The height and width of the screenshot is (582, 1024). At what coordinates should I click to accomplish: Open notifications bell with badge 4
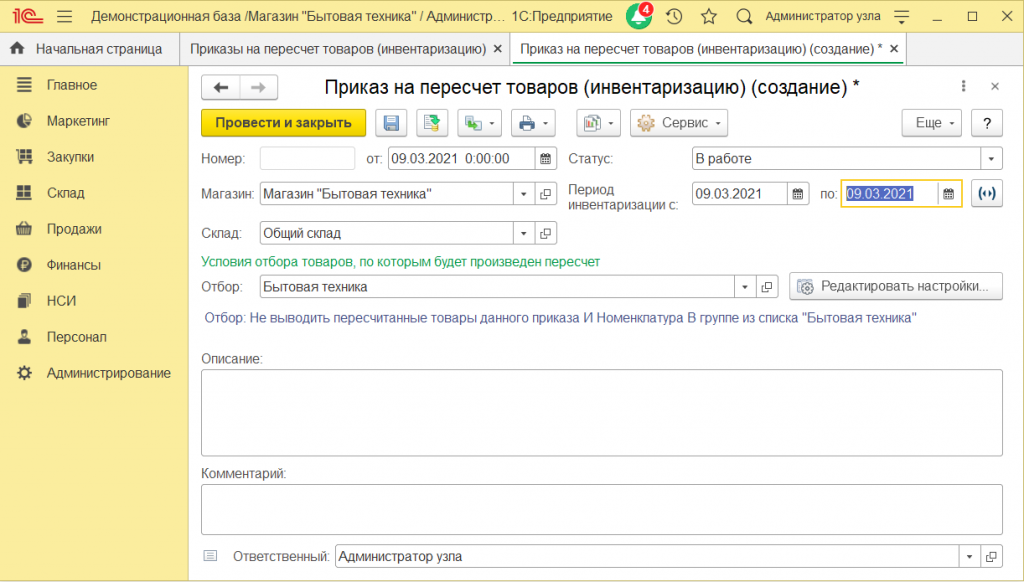(639, 16)
